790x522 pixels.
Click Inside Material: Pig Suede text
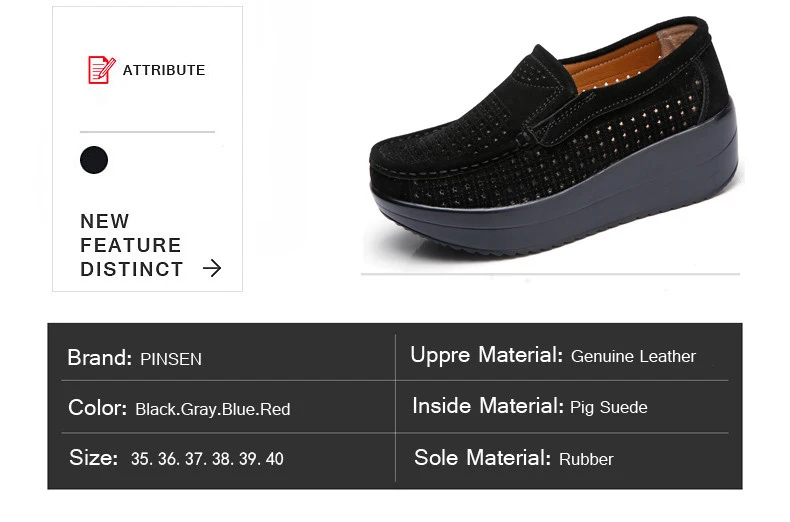point(529,406)
